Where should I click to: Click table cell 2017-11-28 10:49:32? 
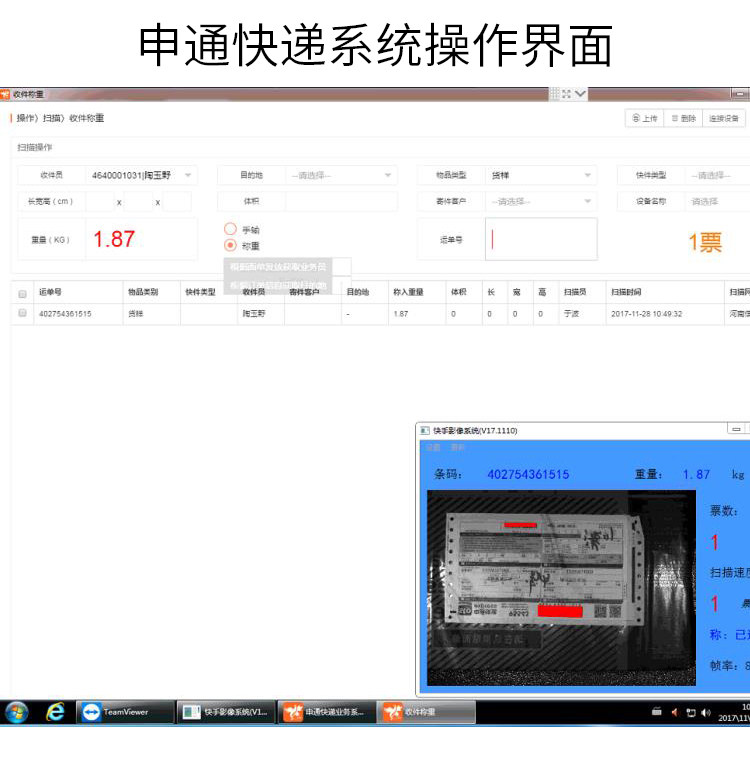click(647, 314)
